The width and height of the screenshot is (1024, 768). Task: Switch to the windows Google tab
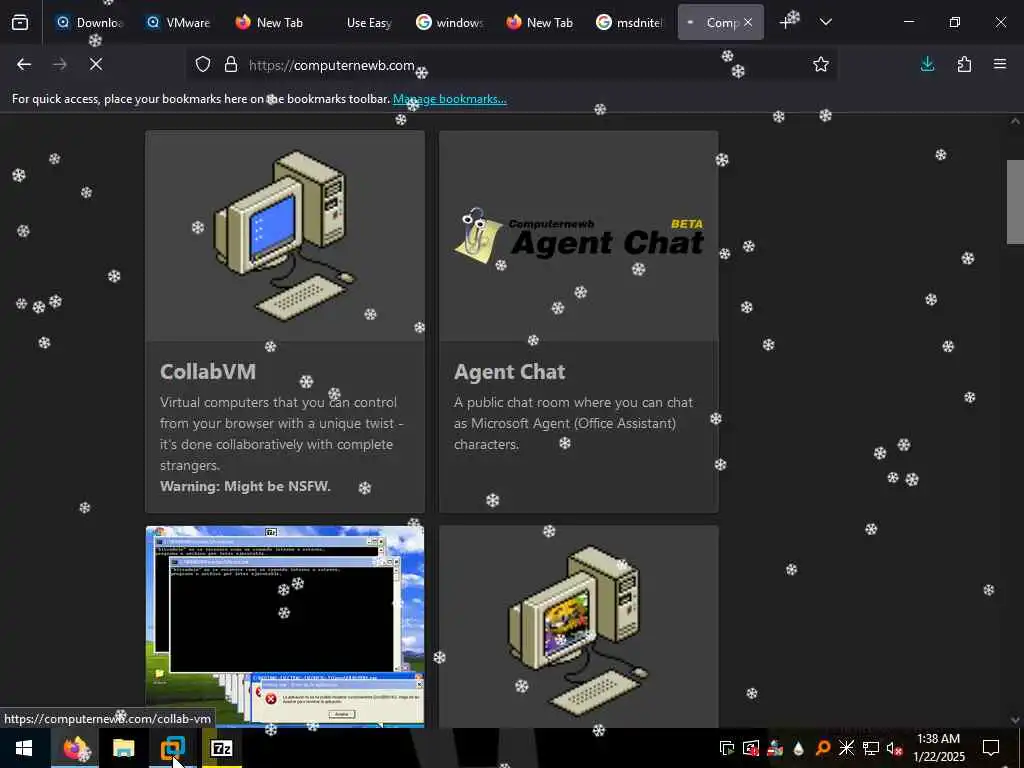[449, 22]
